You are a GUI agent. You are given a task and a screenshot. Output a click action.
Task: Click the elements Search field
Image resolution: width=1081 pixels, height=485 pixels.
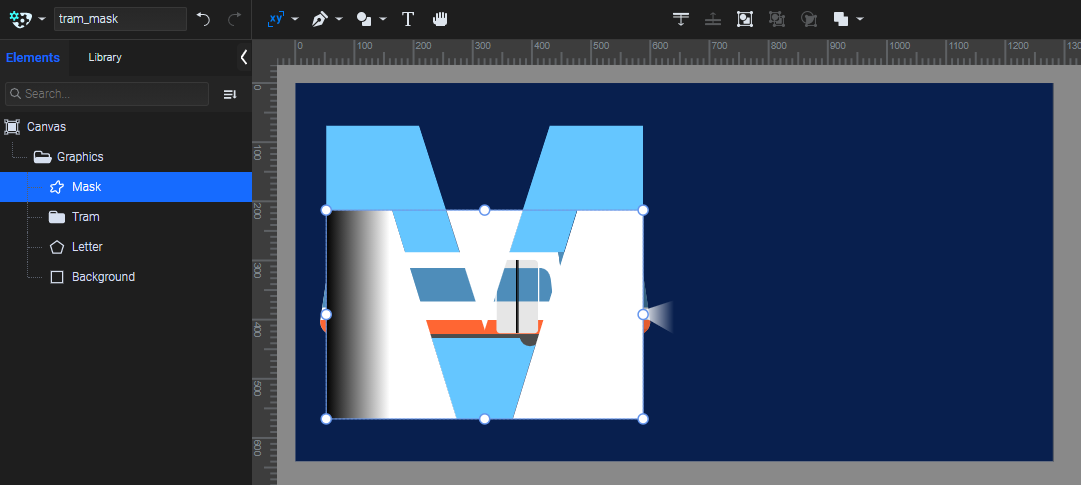(x=107, y=94)
